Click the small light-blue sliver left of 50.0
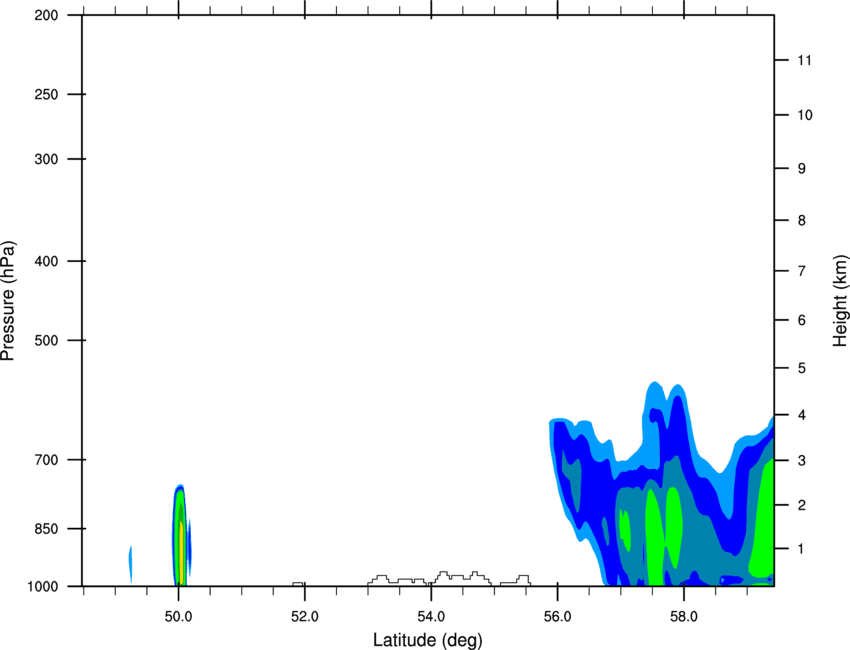This screenshot has height=650, width=850. click(x=131, y=564)
